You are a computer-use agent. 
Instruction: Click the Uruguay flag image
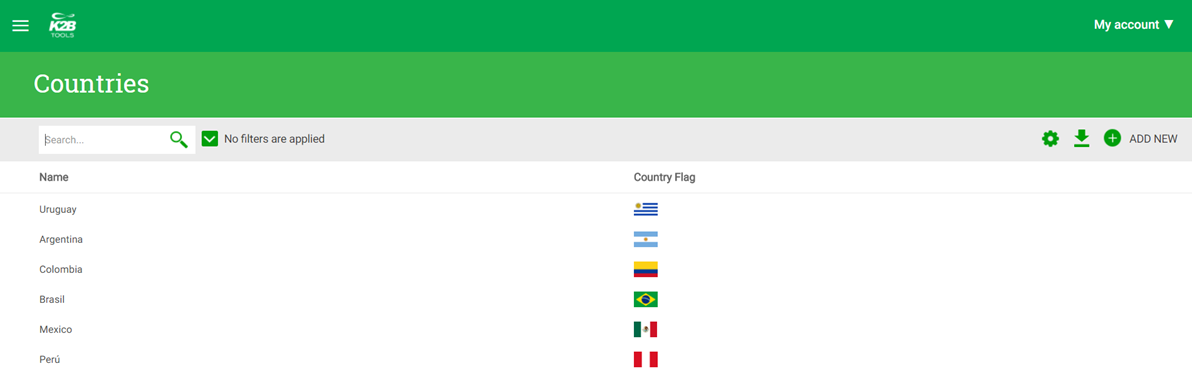(x=645, y=209)
